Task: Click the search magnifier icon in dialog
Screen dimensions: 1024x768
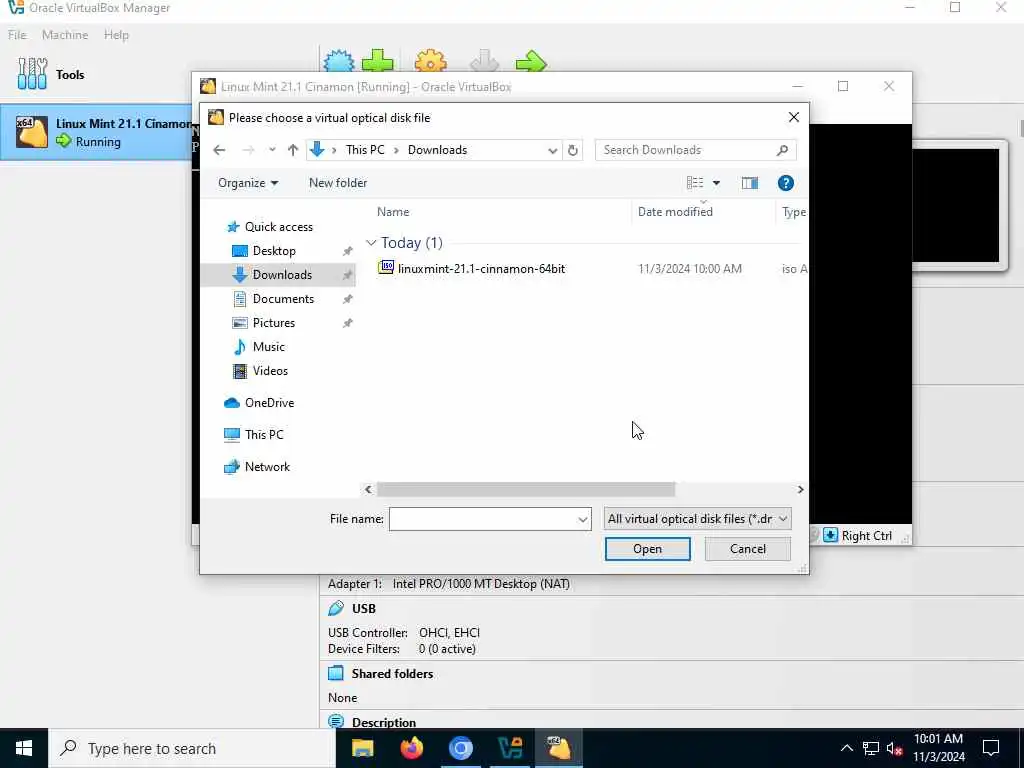Action: 782,150
